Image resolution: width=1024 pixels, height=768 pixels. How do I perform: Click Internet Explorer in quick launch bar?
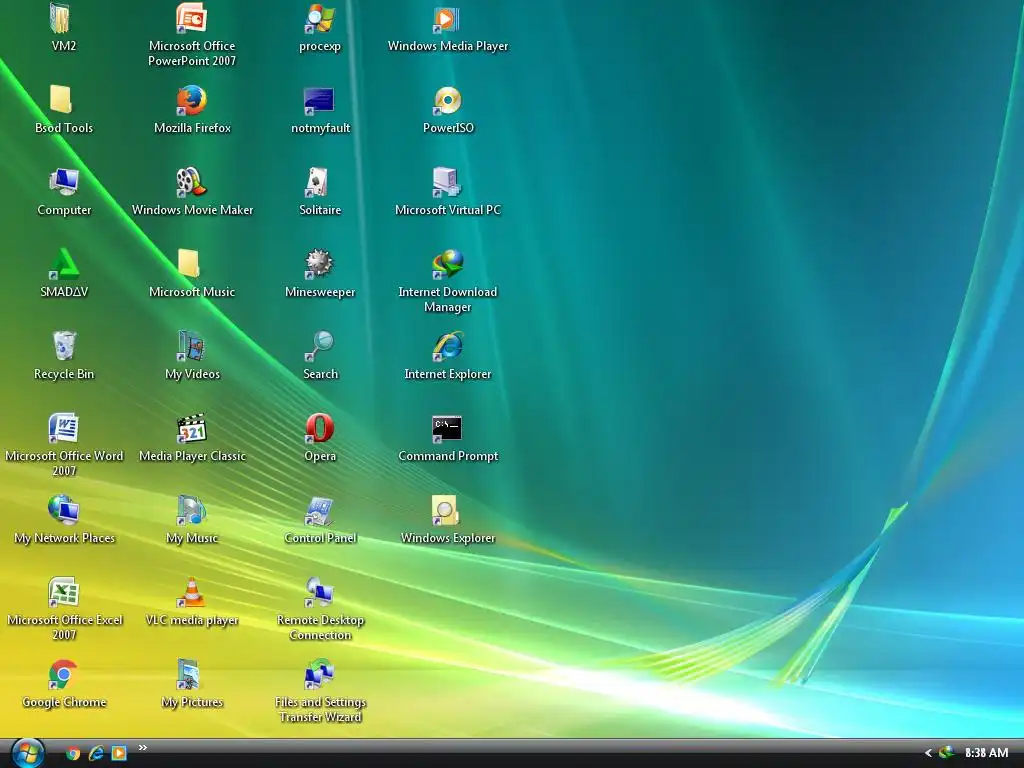[96, 754]
